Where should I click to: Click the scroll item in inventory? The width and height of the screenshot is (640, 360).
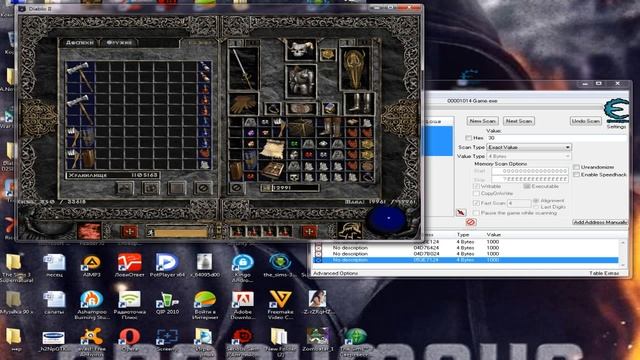[x=272, y=149]
